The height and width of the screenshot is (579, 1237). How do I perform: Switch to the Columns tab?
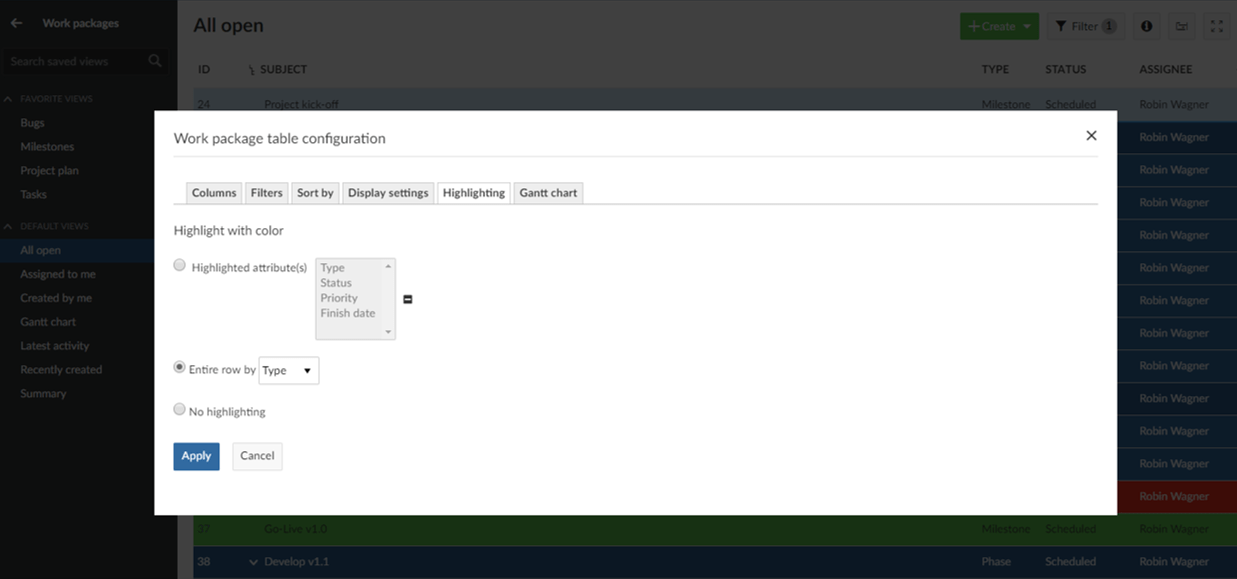click(x=214, y=193)
